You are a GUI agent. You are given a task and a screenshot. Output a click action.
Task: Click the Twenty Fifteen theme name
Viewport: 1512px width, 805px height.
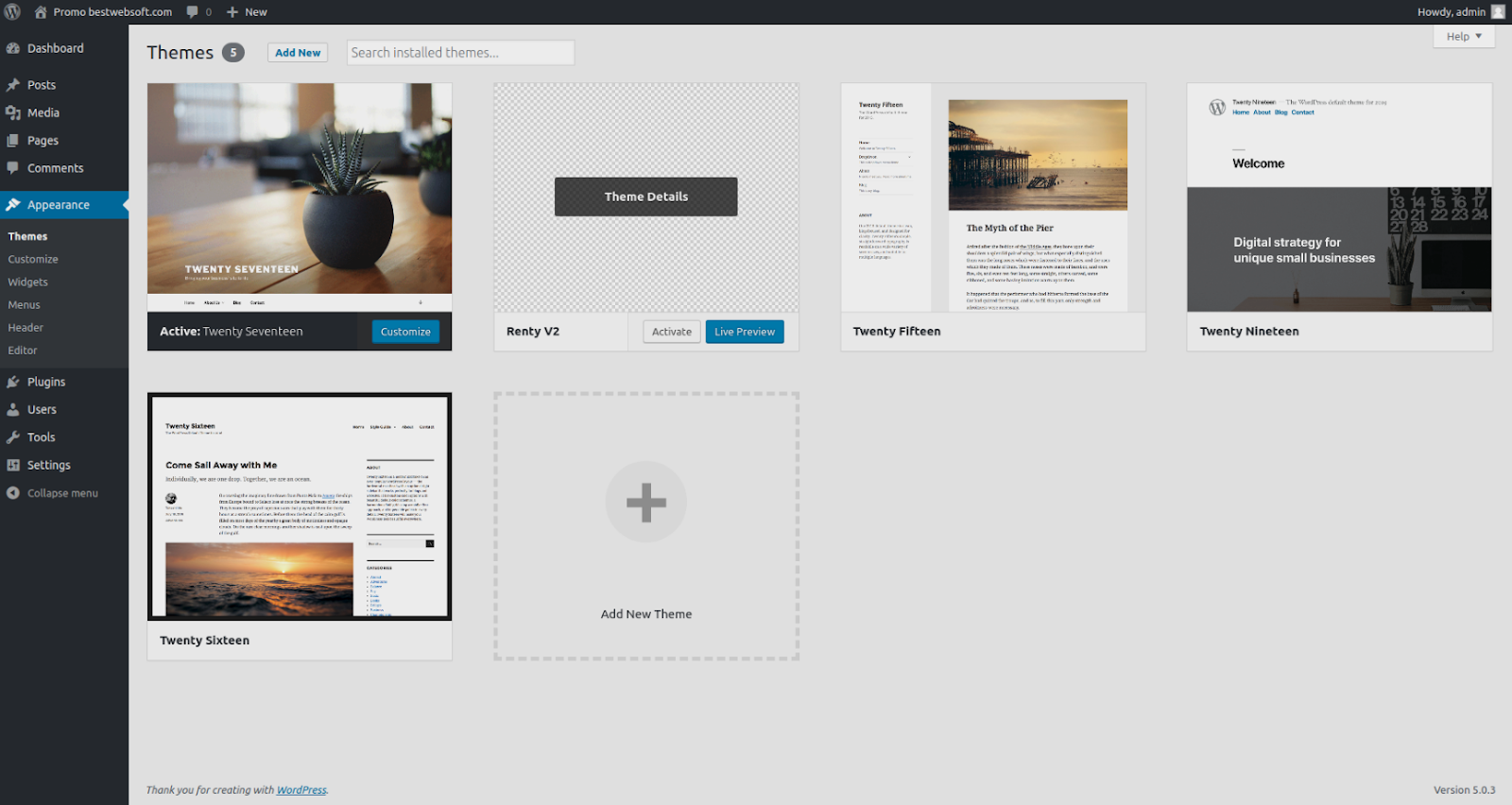[897, 332]
